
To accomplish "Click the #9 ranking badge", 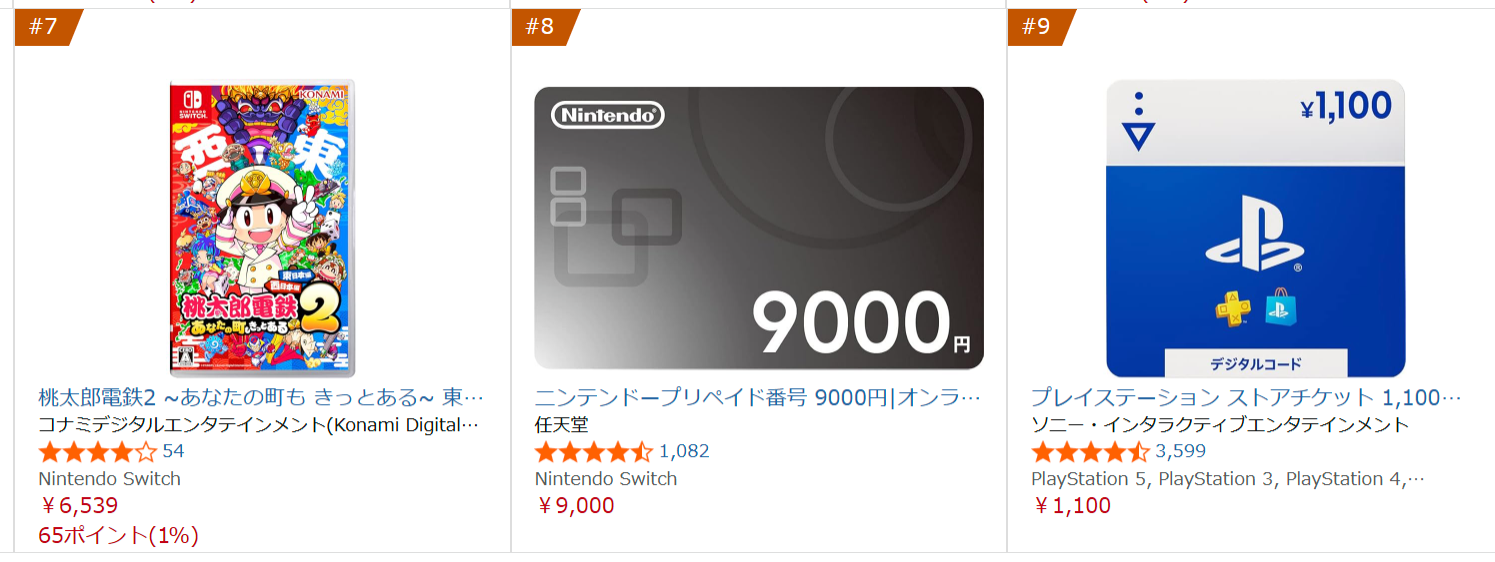I will point(1037,27).
